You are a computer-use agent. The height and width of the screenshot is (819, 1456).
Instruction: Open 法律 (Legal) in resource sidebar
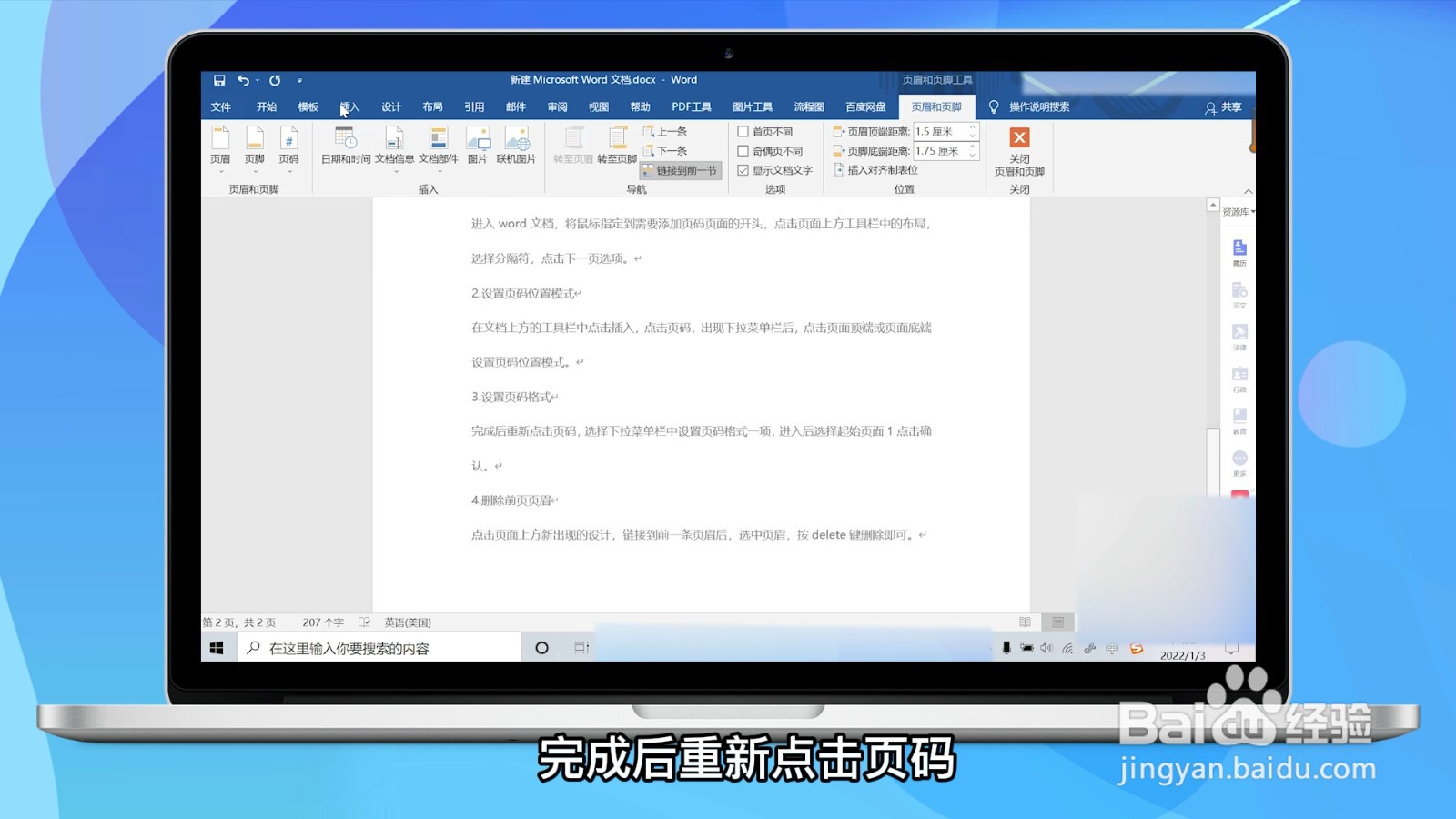1239,338
